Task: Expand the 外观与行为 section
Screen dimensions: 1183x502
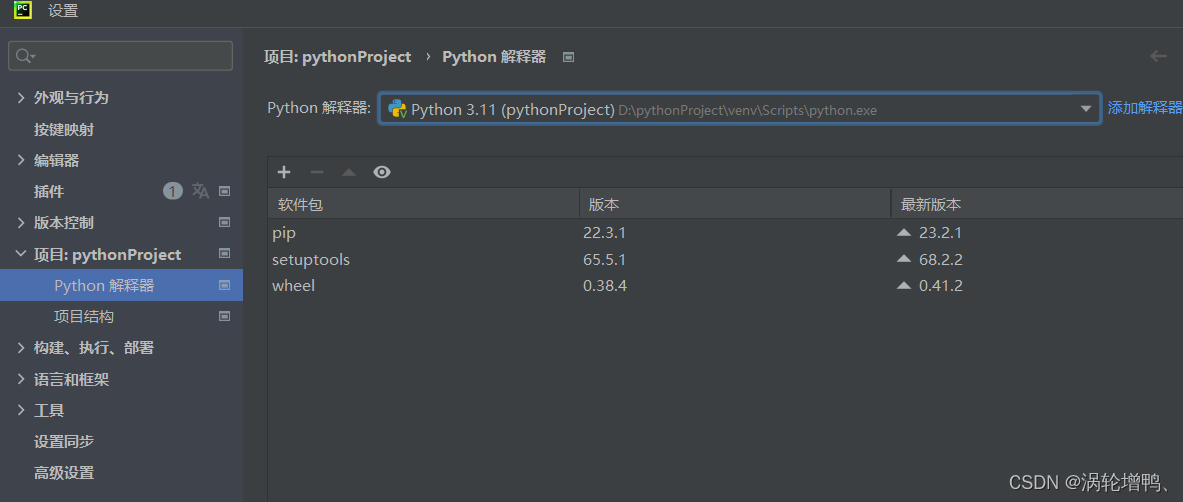Action: (21, 98)
